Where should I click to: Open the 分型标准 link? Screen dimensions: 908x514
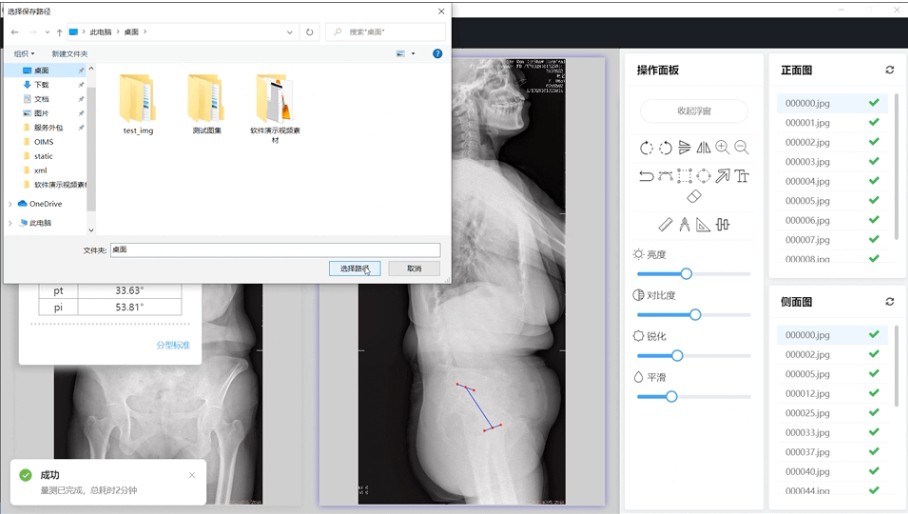[x=173, y=345]
